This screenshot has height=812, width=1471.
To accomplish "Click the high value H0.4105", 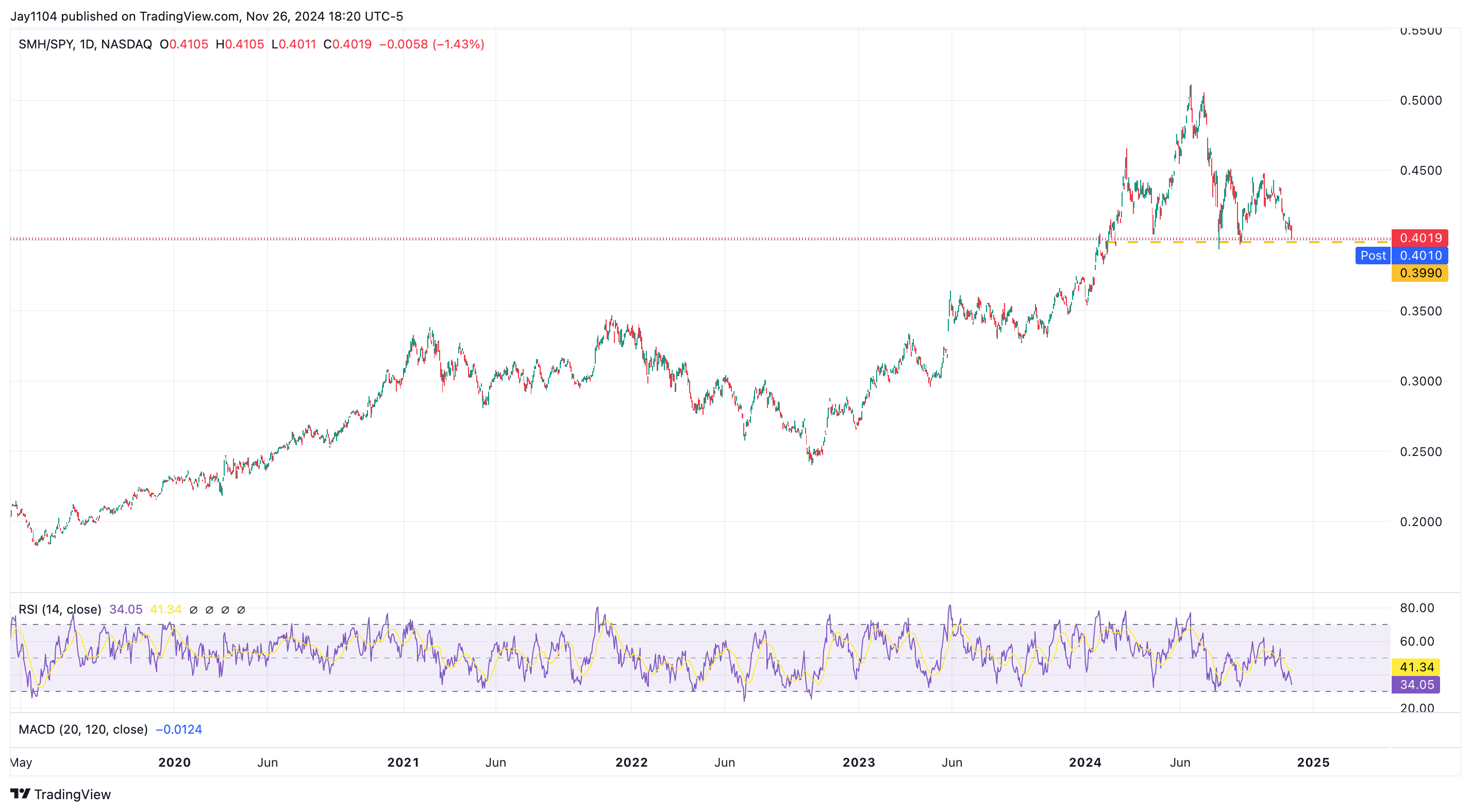I will (x=240, y=44).
